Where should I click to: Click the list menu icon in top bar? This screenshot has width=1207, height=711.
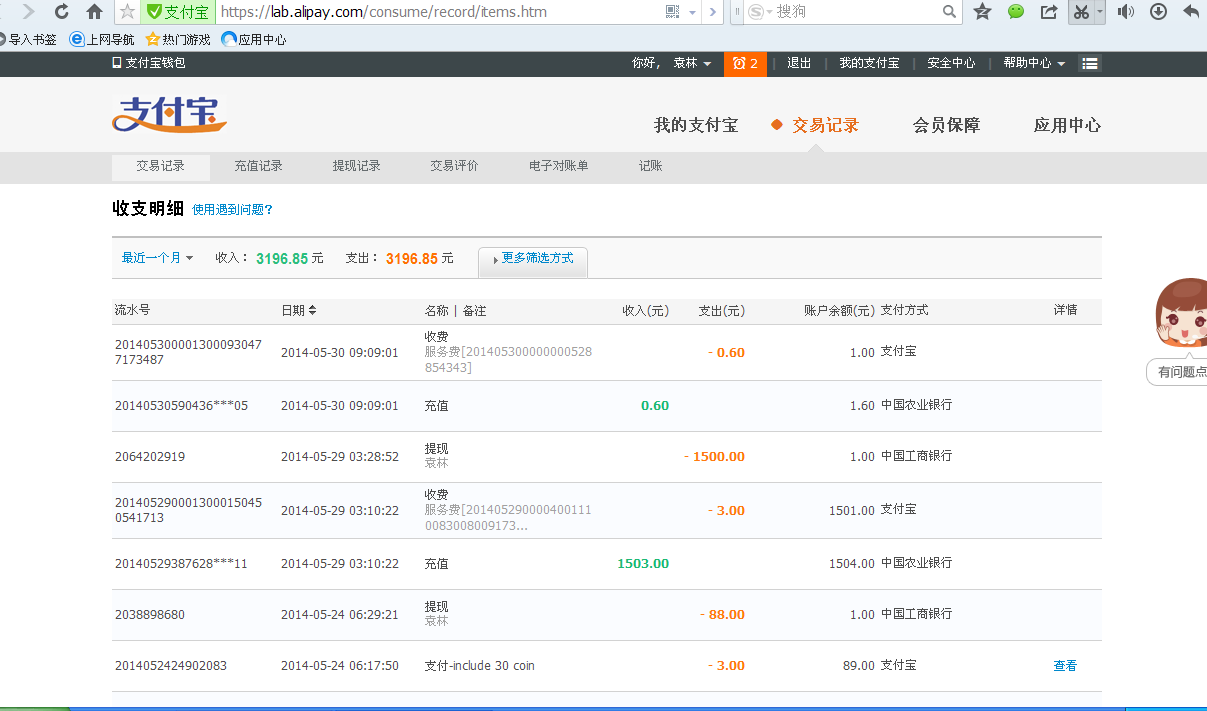coord(1090,63)
